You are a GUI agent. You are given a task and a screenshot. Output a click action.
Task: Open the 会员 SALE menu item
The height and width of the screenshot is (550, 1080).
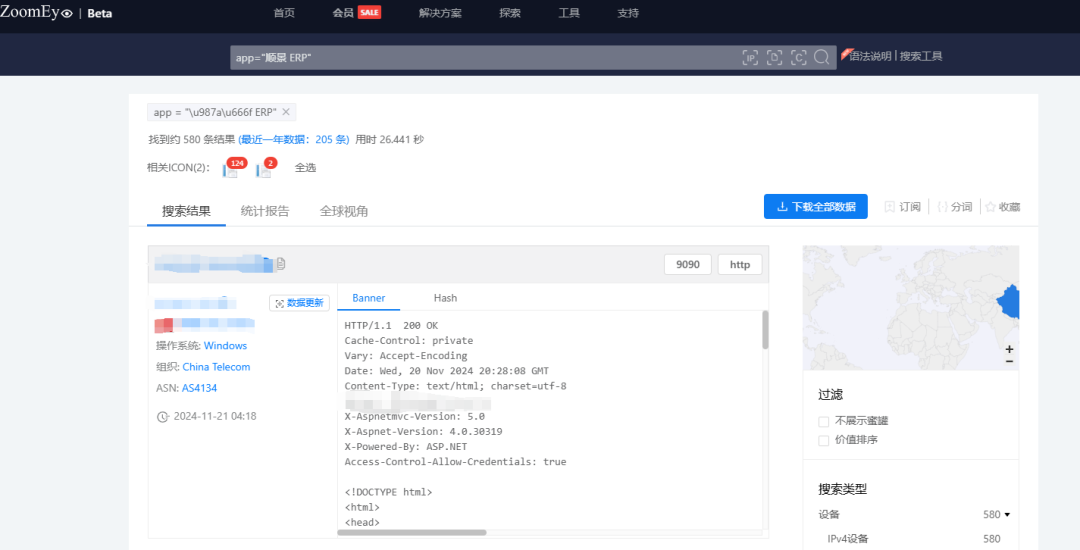[x=356, y=13]
